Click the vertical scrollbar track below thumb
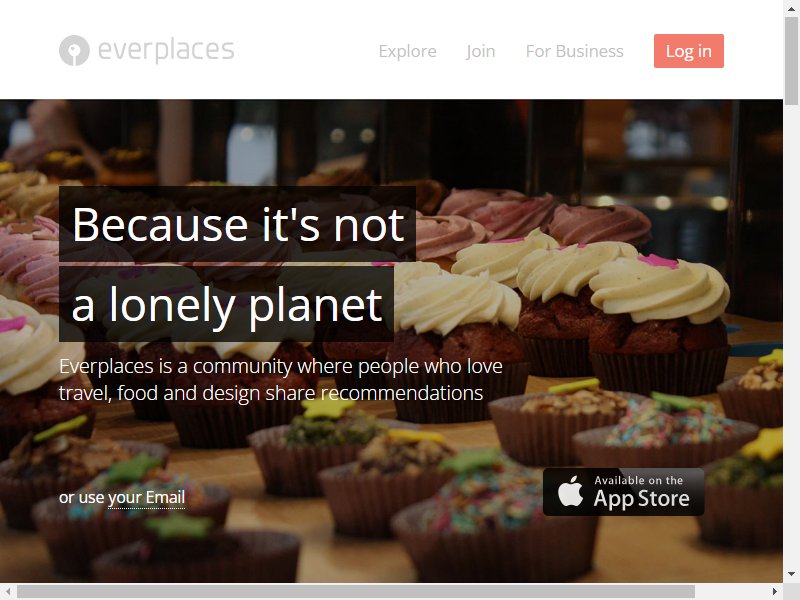 [x=791, y=336]
